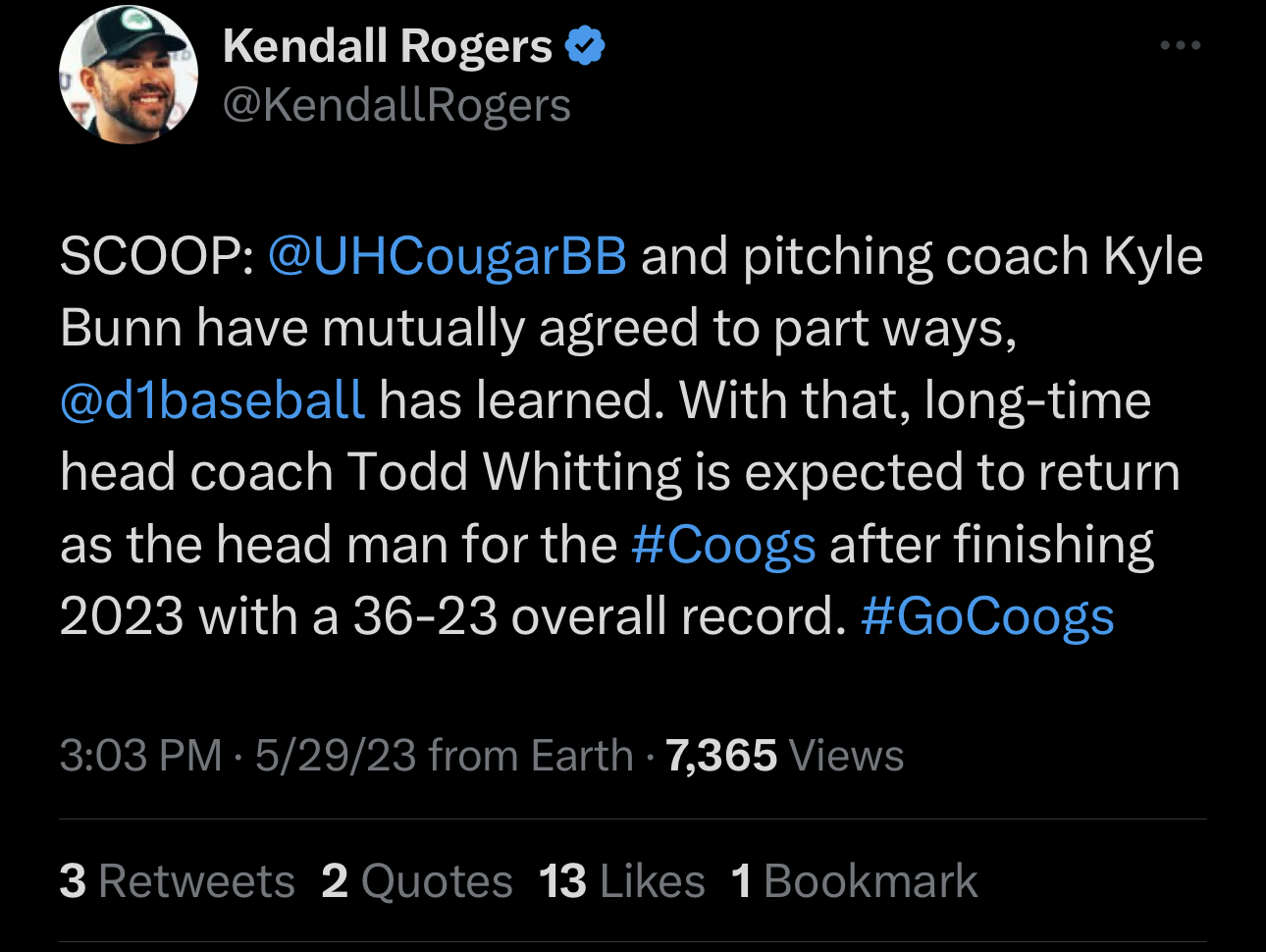Show the 2 Quotes list

[x=417, y=881]
